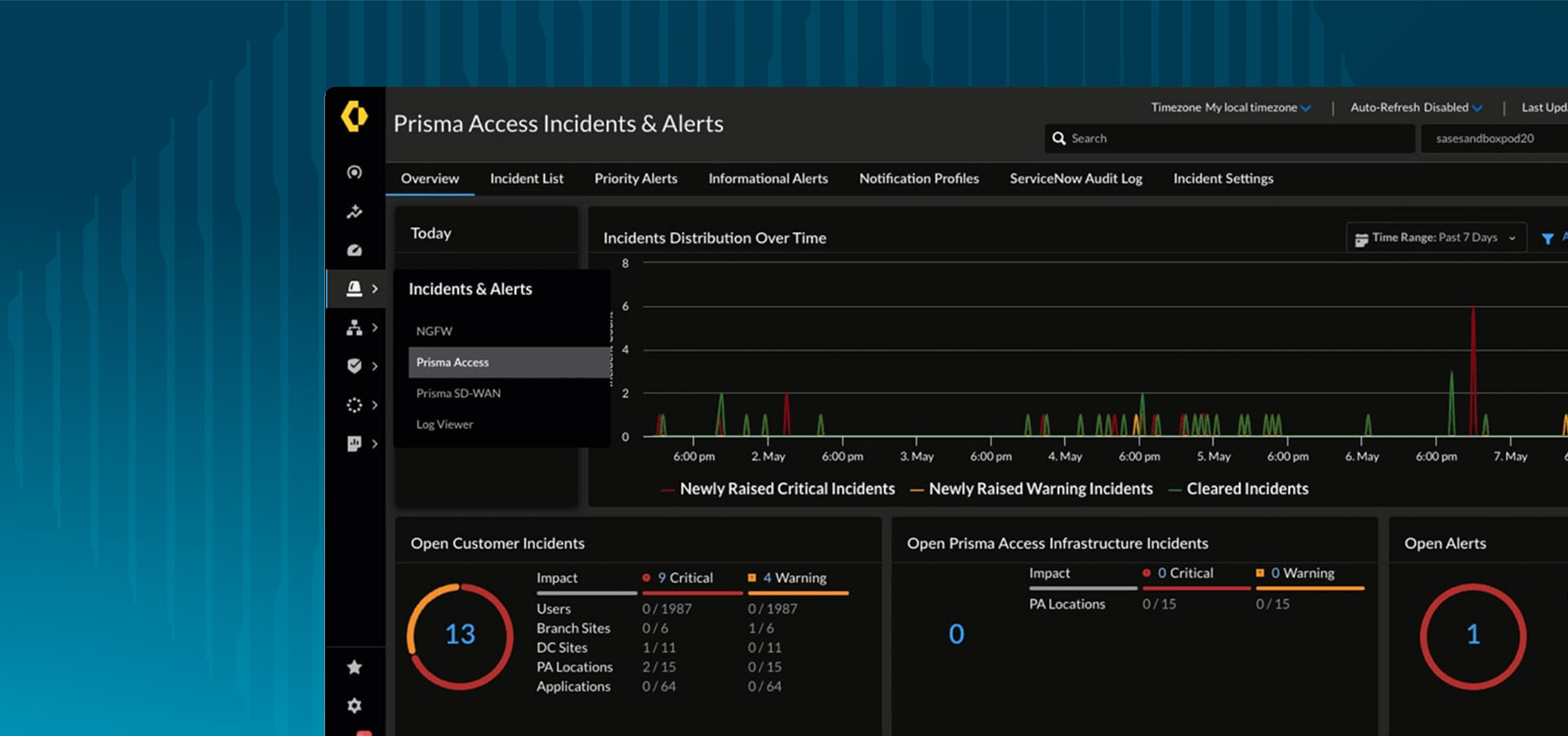Select Prisma SD-WAN in the flyout menu
1568x736 pixels.
pos(458,393)
